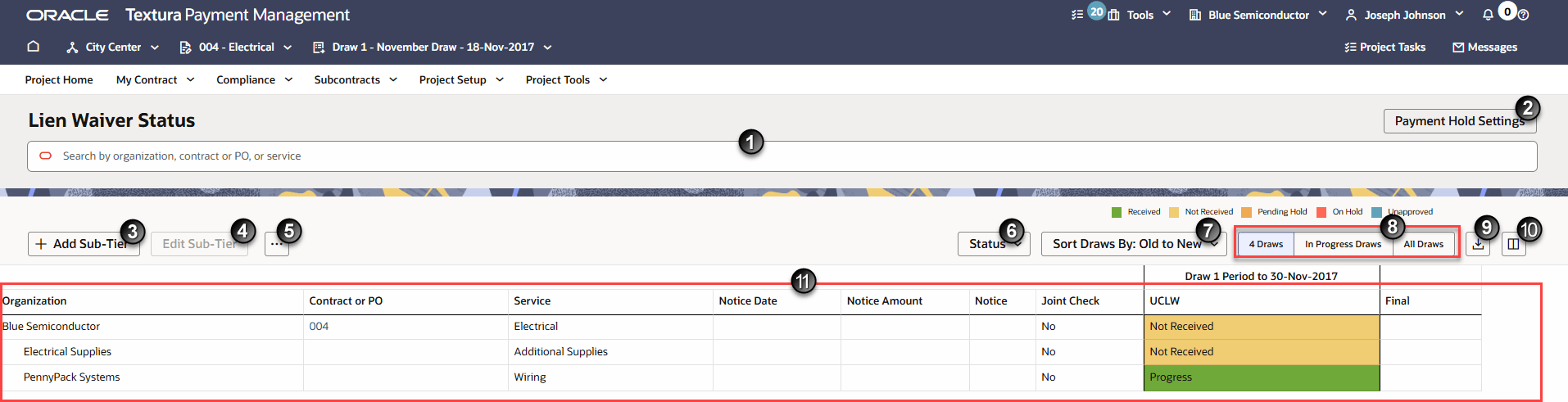Open the column chooser icon
This screenshot has height=402, width=1568.
[1513, 244]
